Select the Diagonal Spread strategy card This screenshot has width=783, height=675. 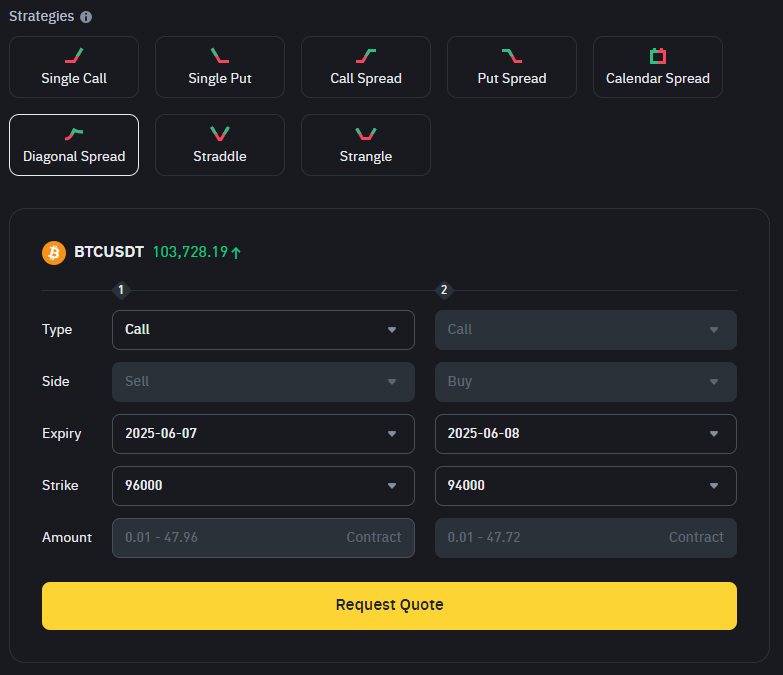pyautogui.click(x=74, y=145)
